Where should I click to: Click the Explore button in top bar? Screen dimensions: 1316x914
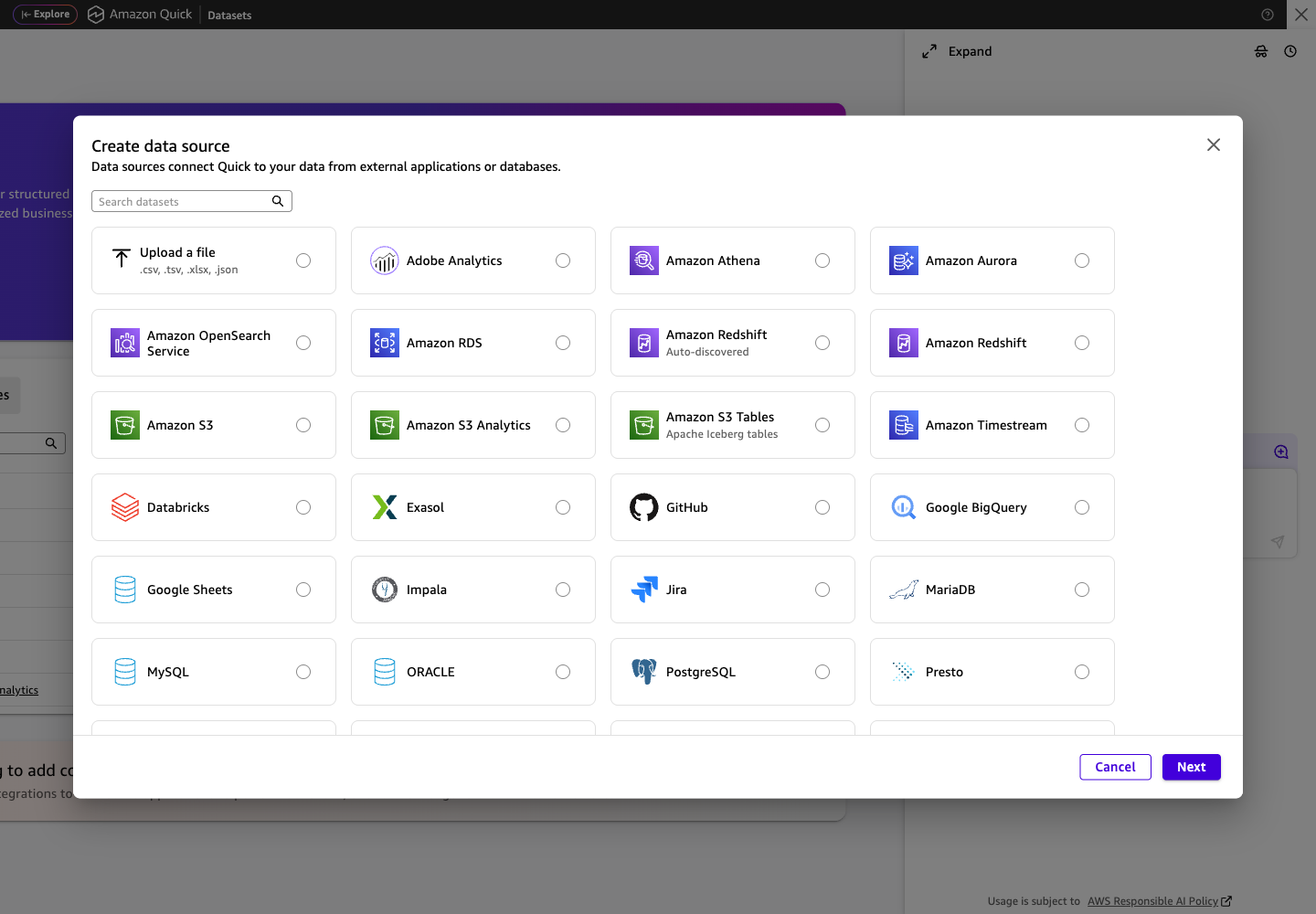tap(45, 15)
